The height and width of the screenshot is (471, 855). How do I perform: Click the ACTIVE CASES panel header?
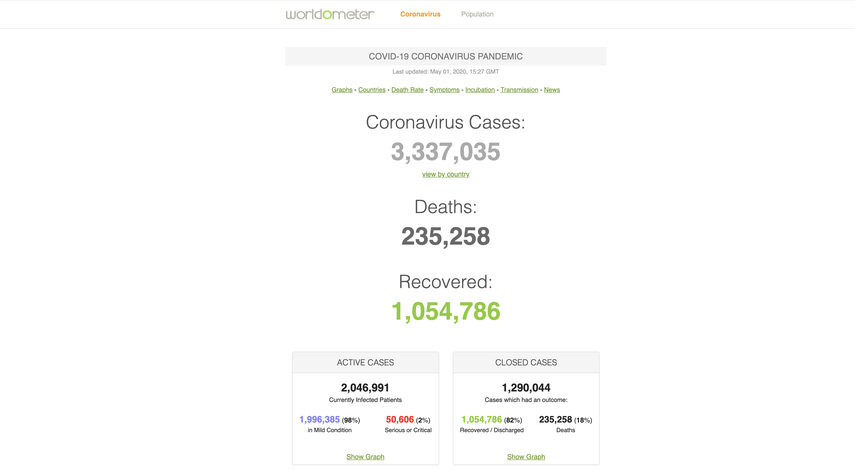[x=365, y=363]
